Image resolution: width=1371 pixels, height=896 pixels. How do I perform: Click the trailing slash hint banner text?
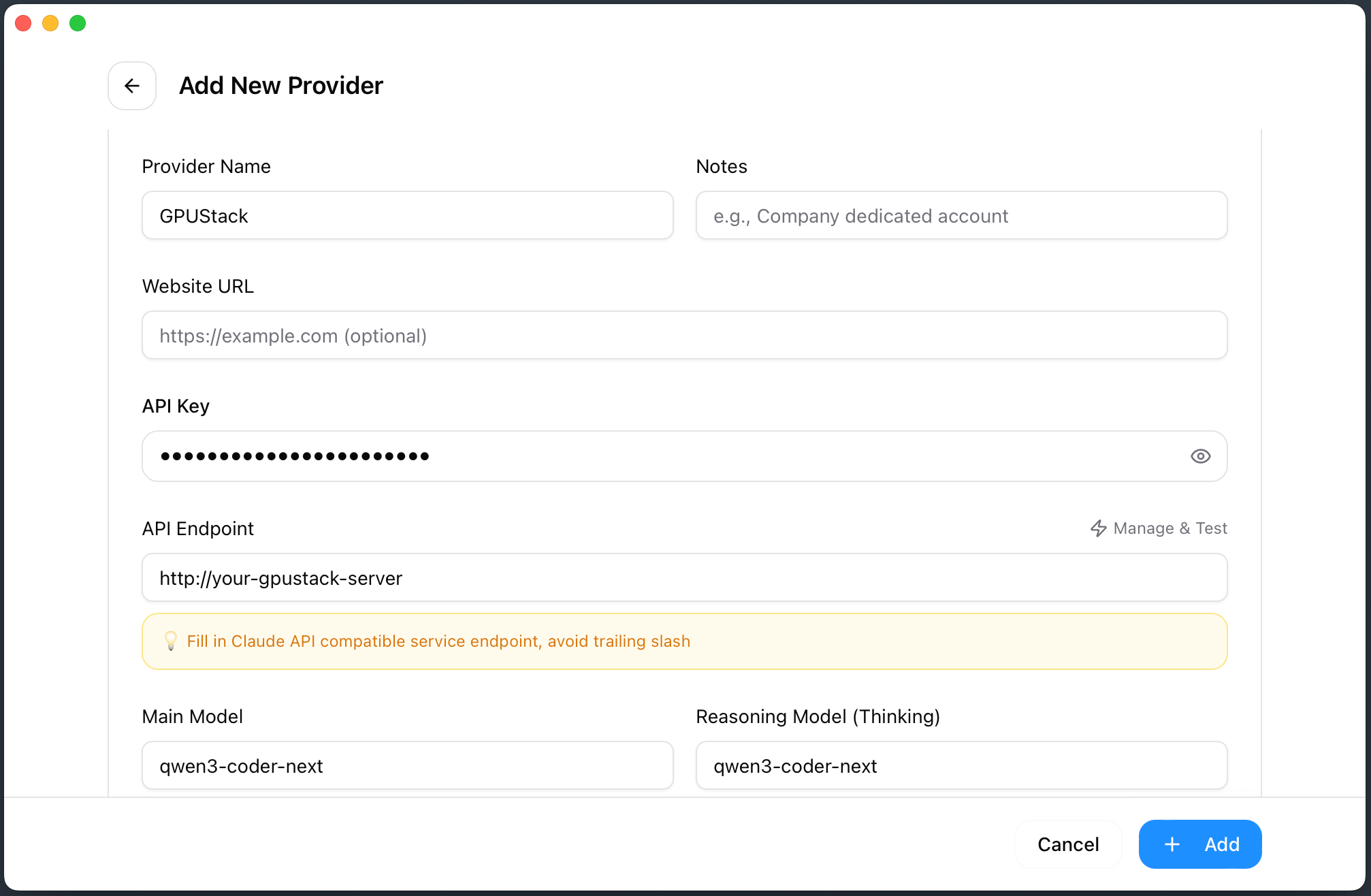[x=438, y=641]
